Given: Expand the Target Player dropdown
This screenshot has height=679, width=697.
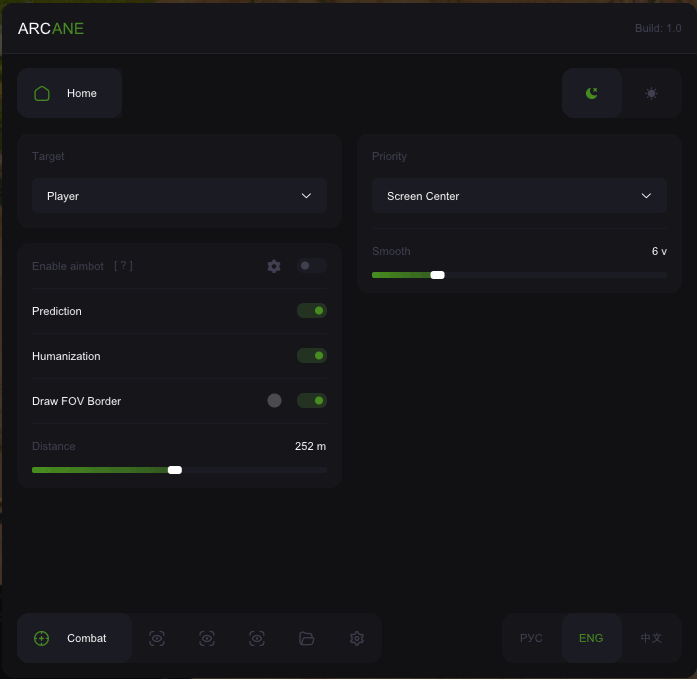Looking at the screenshot, I should (179, 196).
